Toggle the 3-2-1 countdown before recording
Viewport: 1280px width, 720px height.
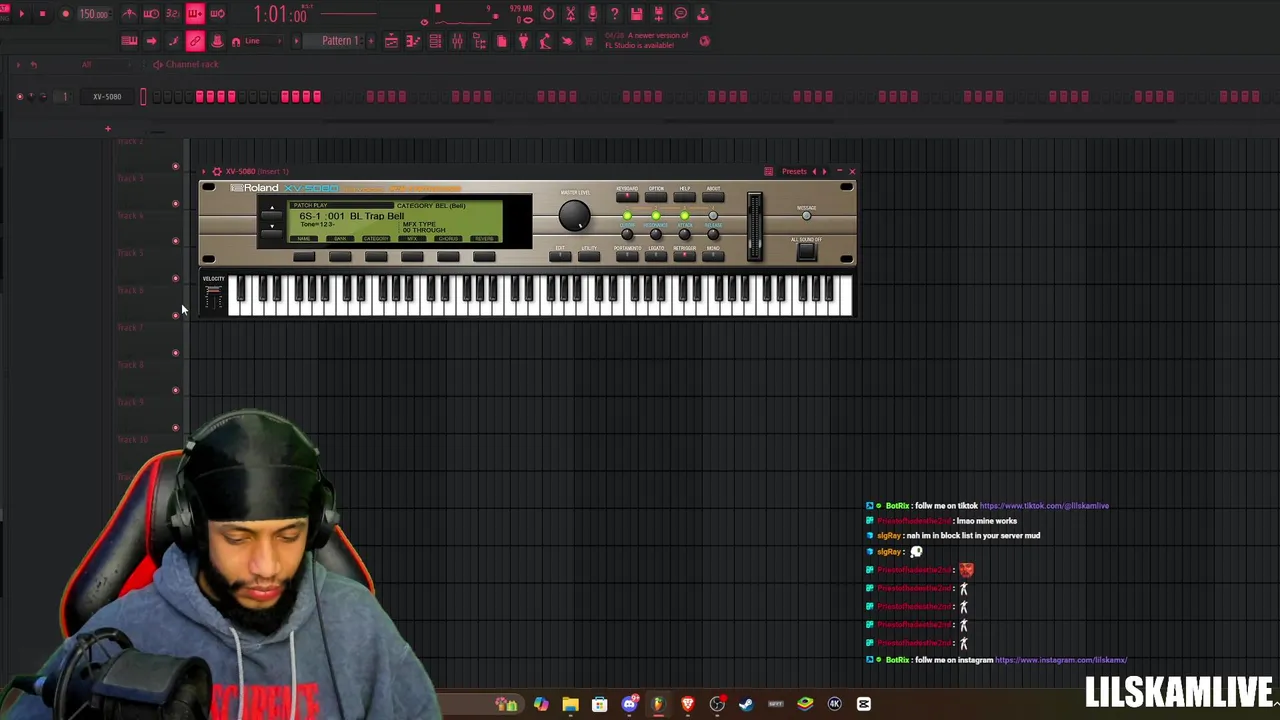[173, 14]
